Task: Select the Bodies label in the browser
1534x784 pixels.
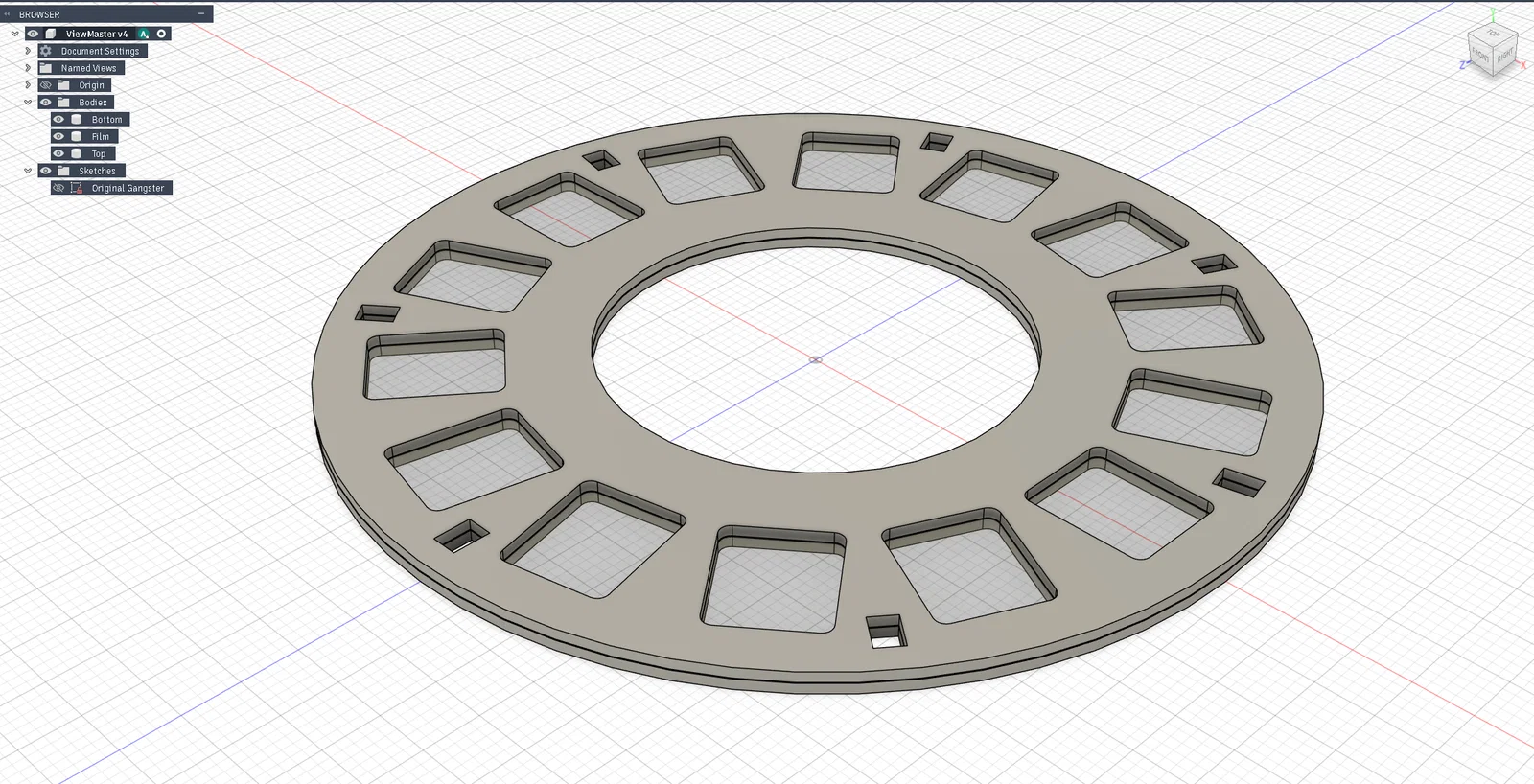Action: [x=93, y=103]
